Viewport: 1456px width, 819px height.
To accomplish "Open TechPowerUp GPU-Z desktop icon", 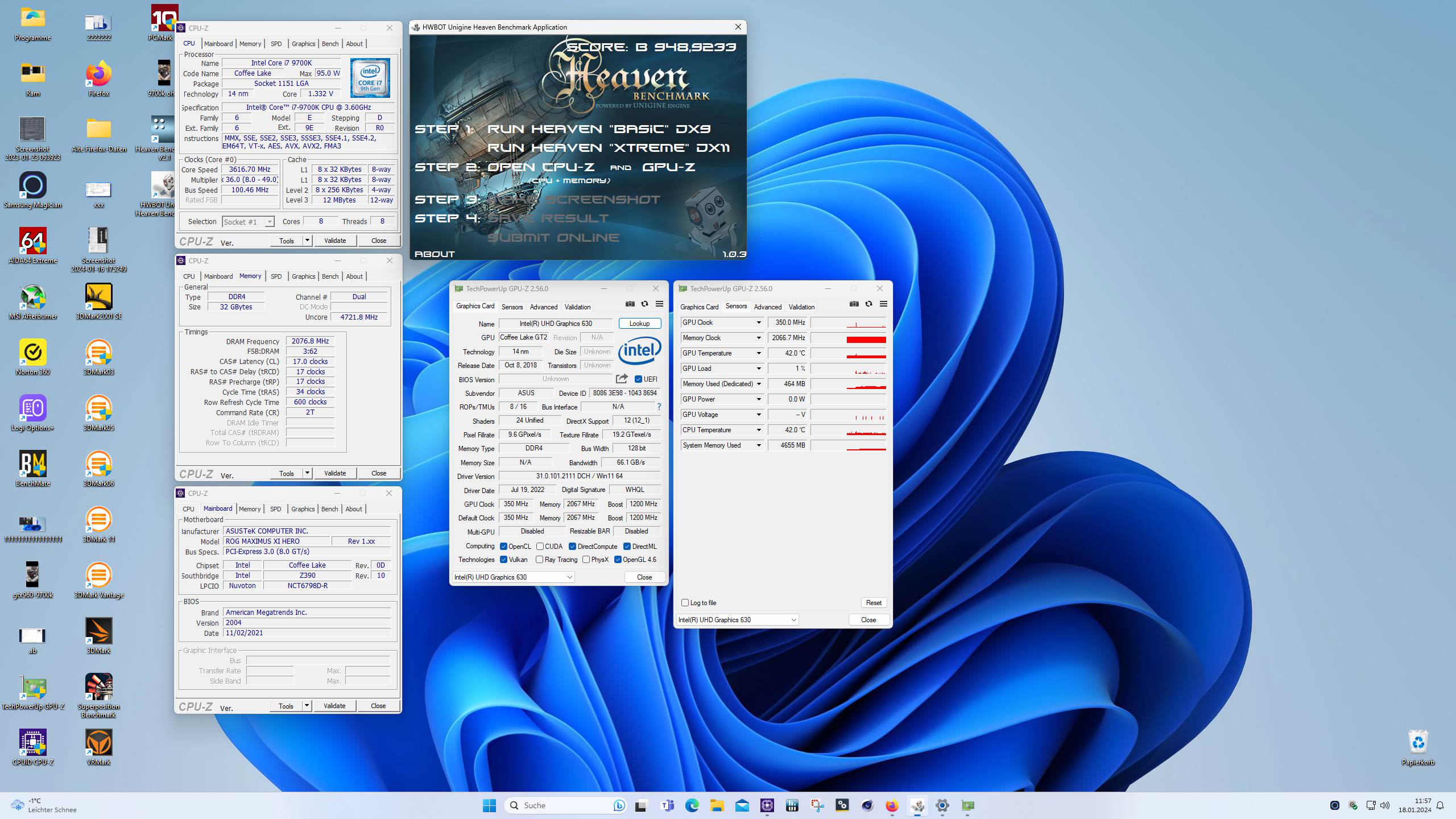I will point(32,692).
